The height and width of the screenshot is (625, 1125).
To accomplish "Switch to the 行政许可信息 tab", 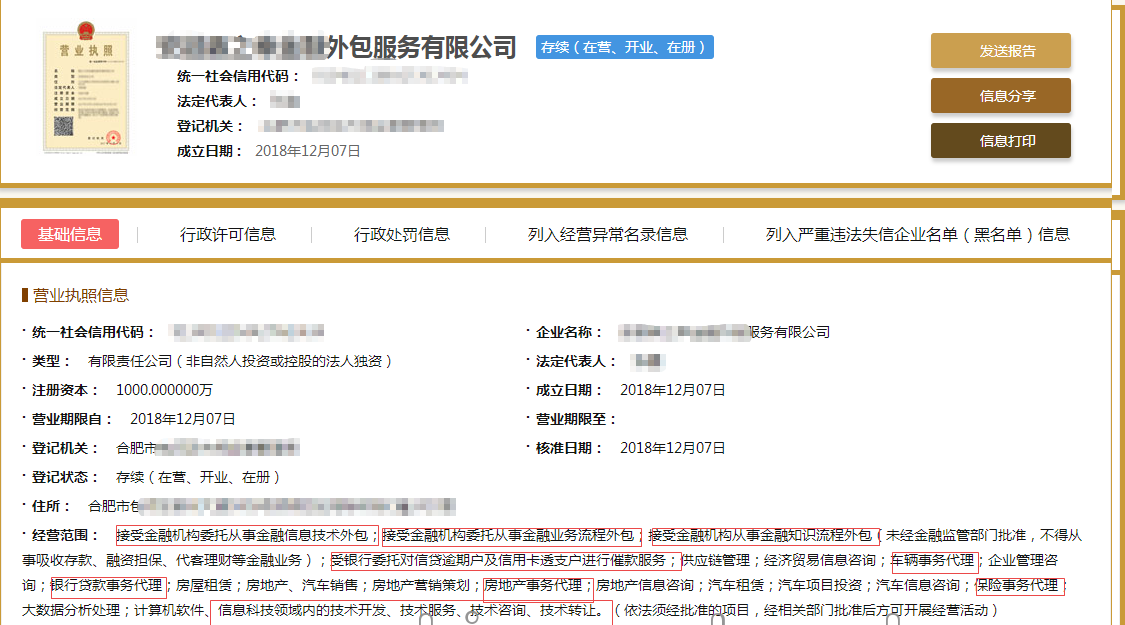I will click(x=227, y=235).
